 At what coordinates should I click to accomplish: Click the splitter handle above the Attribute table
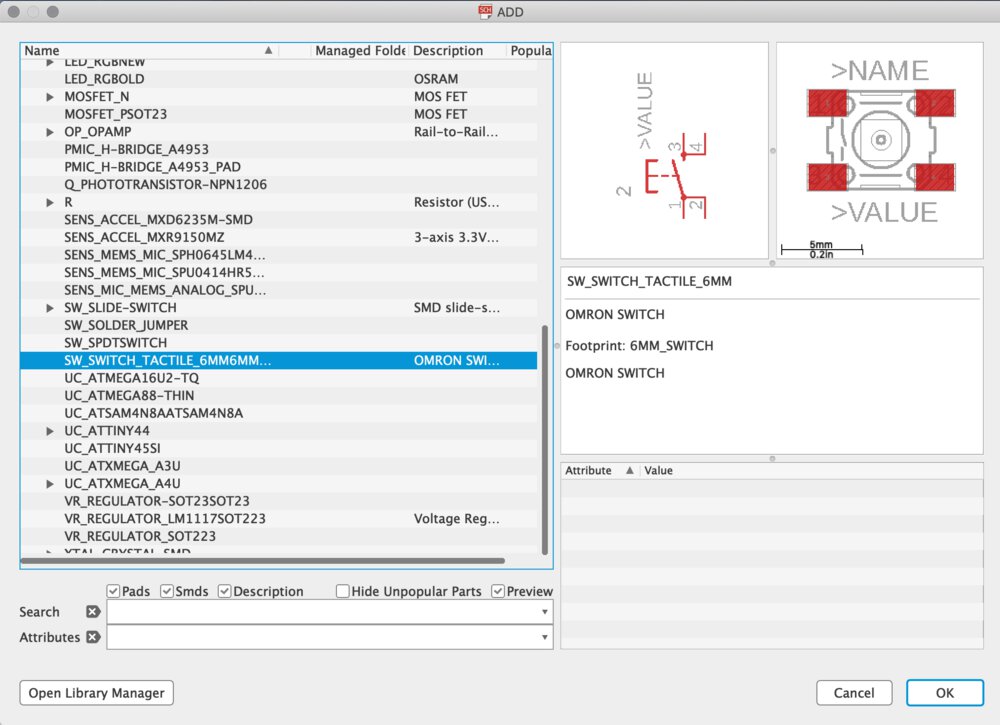tap(772, 458)
